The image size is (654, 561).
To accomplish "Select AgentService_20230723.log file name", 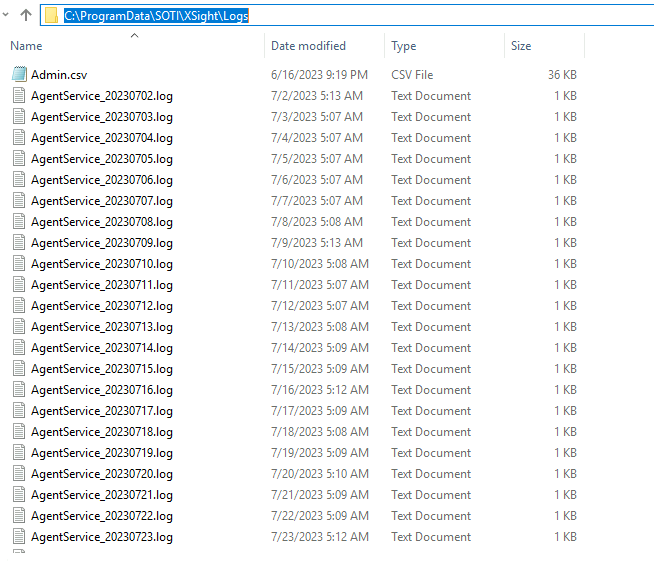I will coord(101,537).
